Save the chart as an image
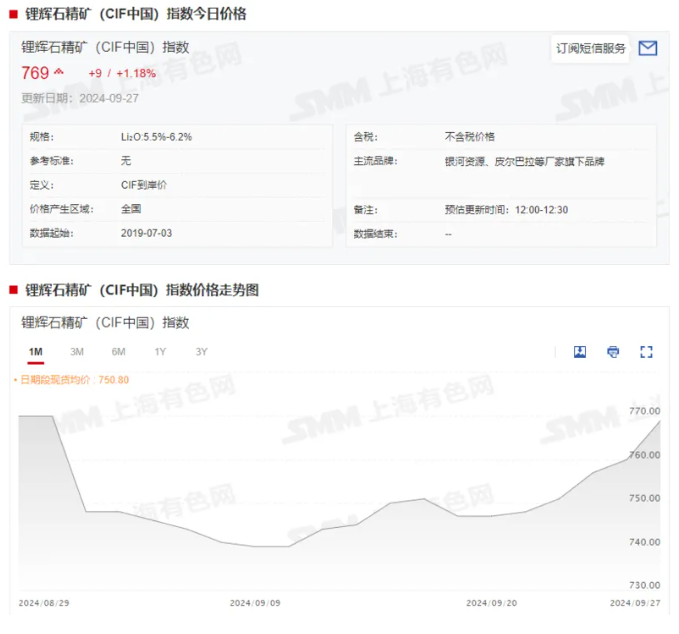The height and width of the screenshot is (634, 679). pyautogui.click(x=580, y=352)
